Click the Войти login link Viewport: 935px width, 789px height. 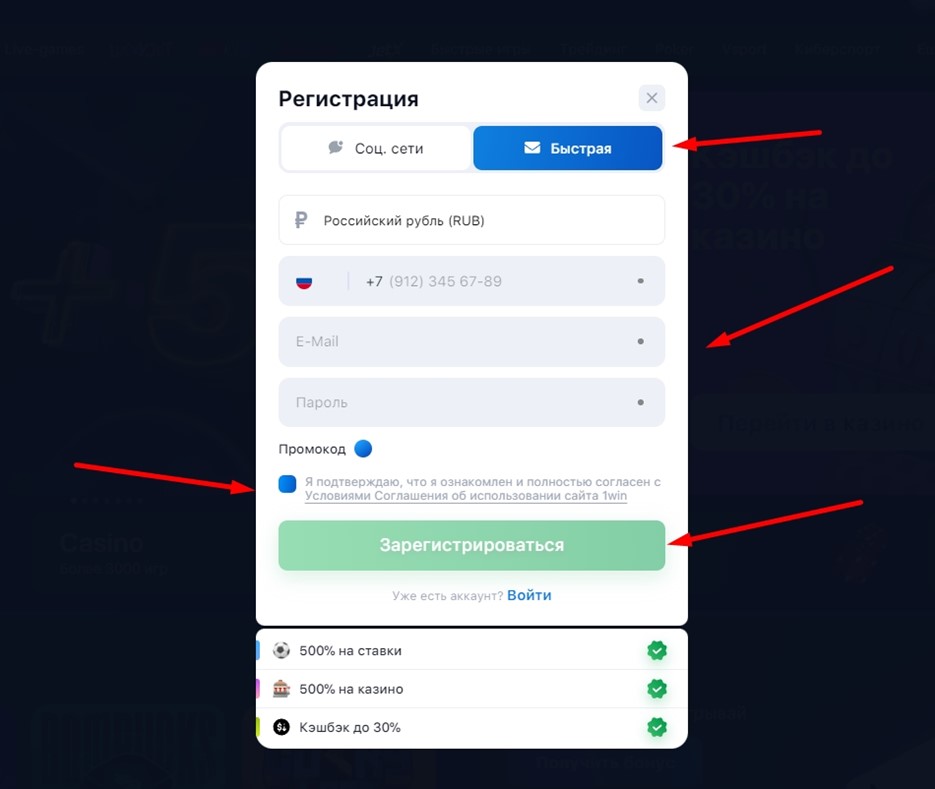point(530,595)
